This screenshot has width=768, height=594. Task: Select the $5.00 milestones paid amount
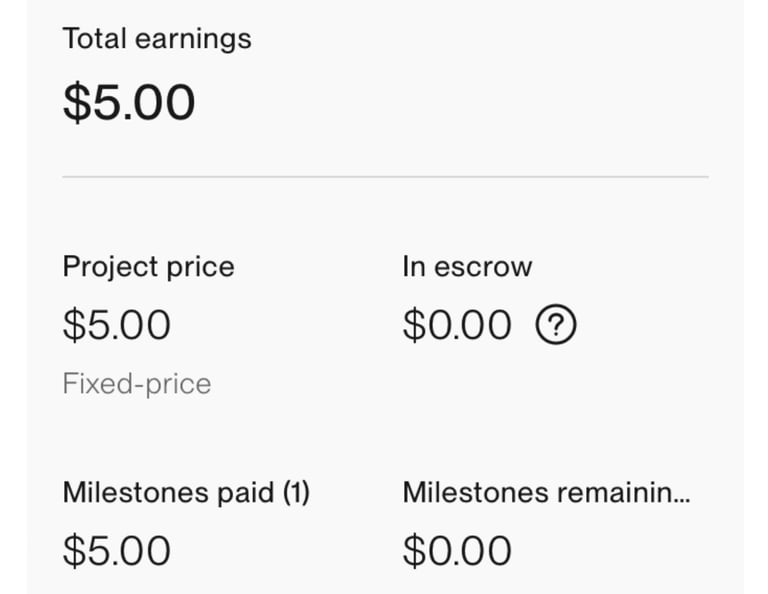coord(117,551)
